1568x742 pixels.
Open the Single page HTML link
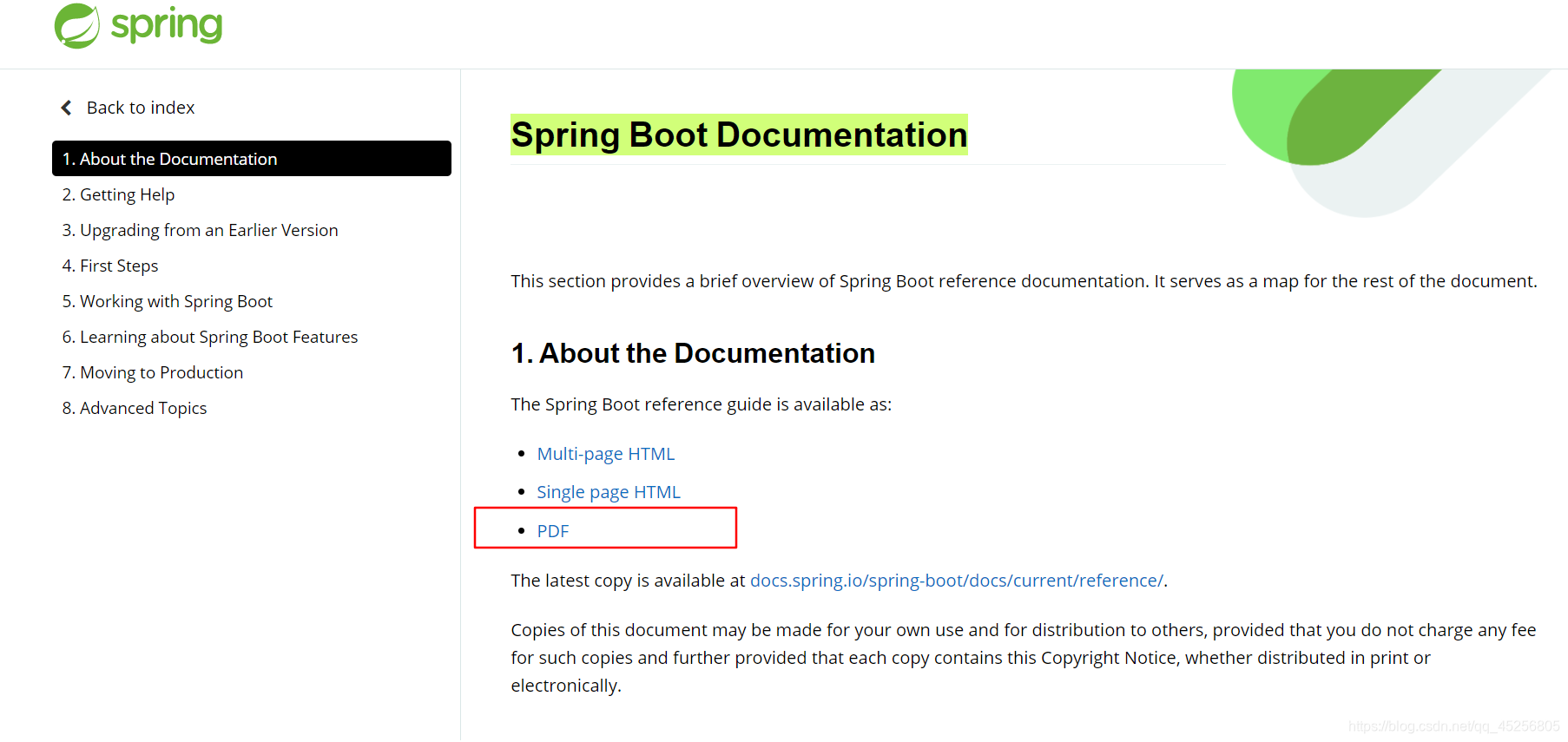pos(609,492)
